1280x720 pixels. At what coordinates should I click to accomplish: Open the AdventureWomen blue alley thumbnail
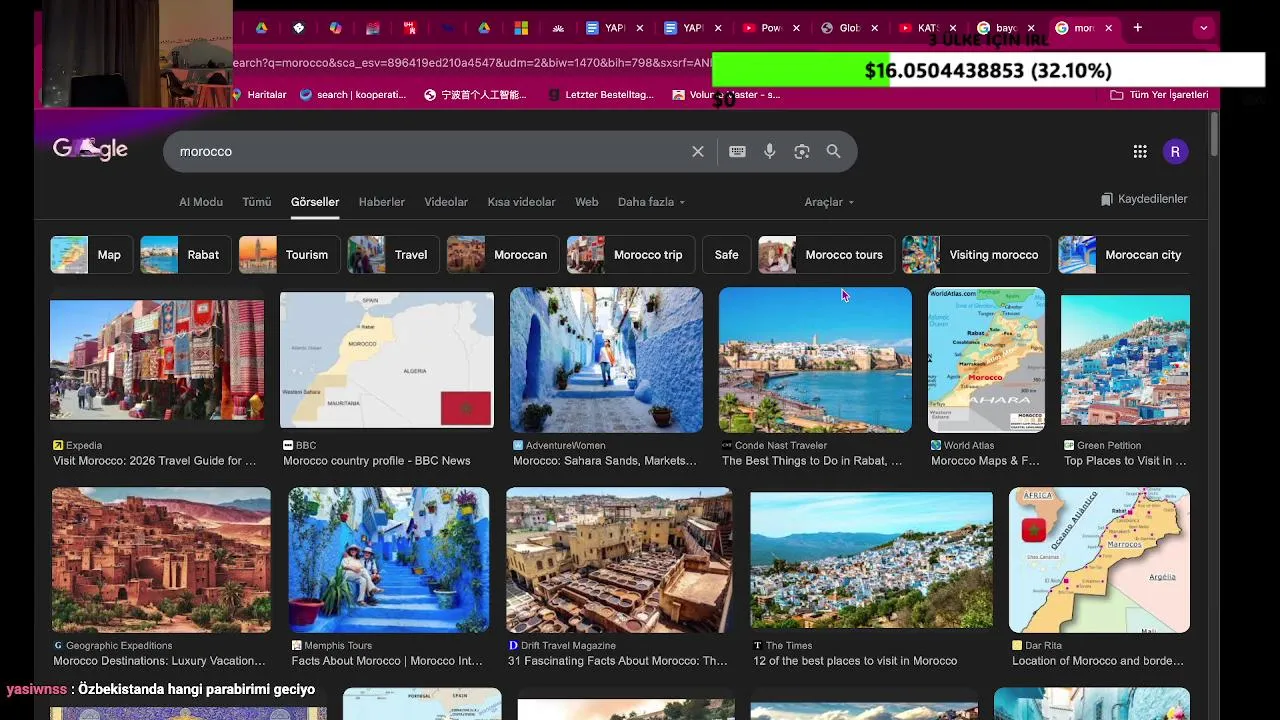[x=607, y=360]
